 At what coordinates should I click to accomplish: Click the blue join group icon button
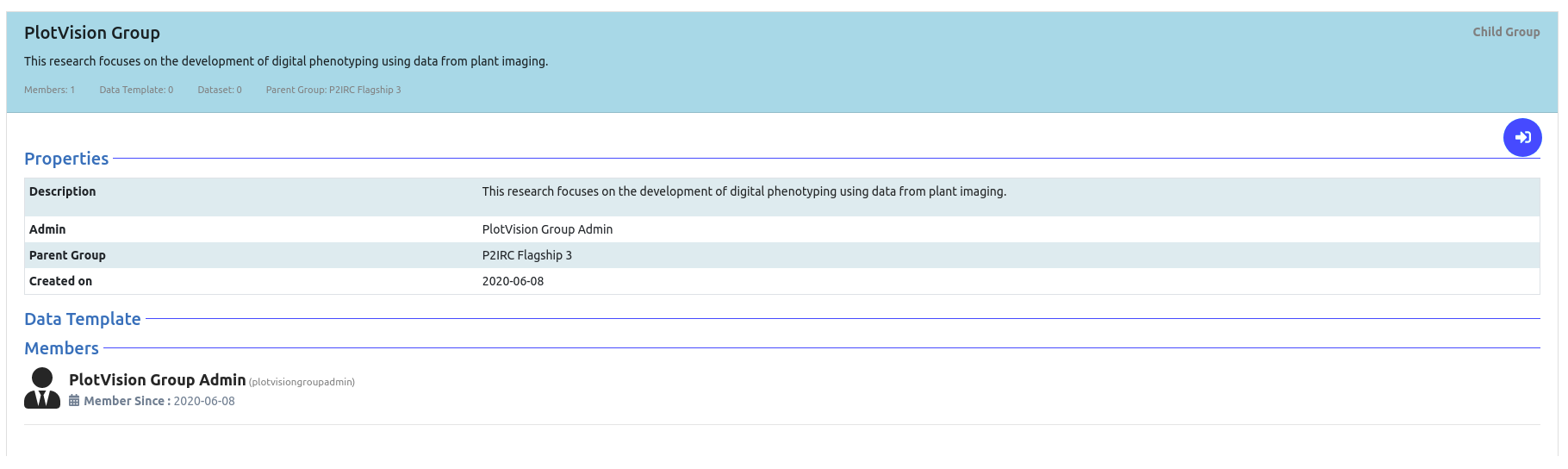click(x=1522, y=137)
